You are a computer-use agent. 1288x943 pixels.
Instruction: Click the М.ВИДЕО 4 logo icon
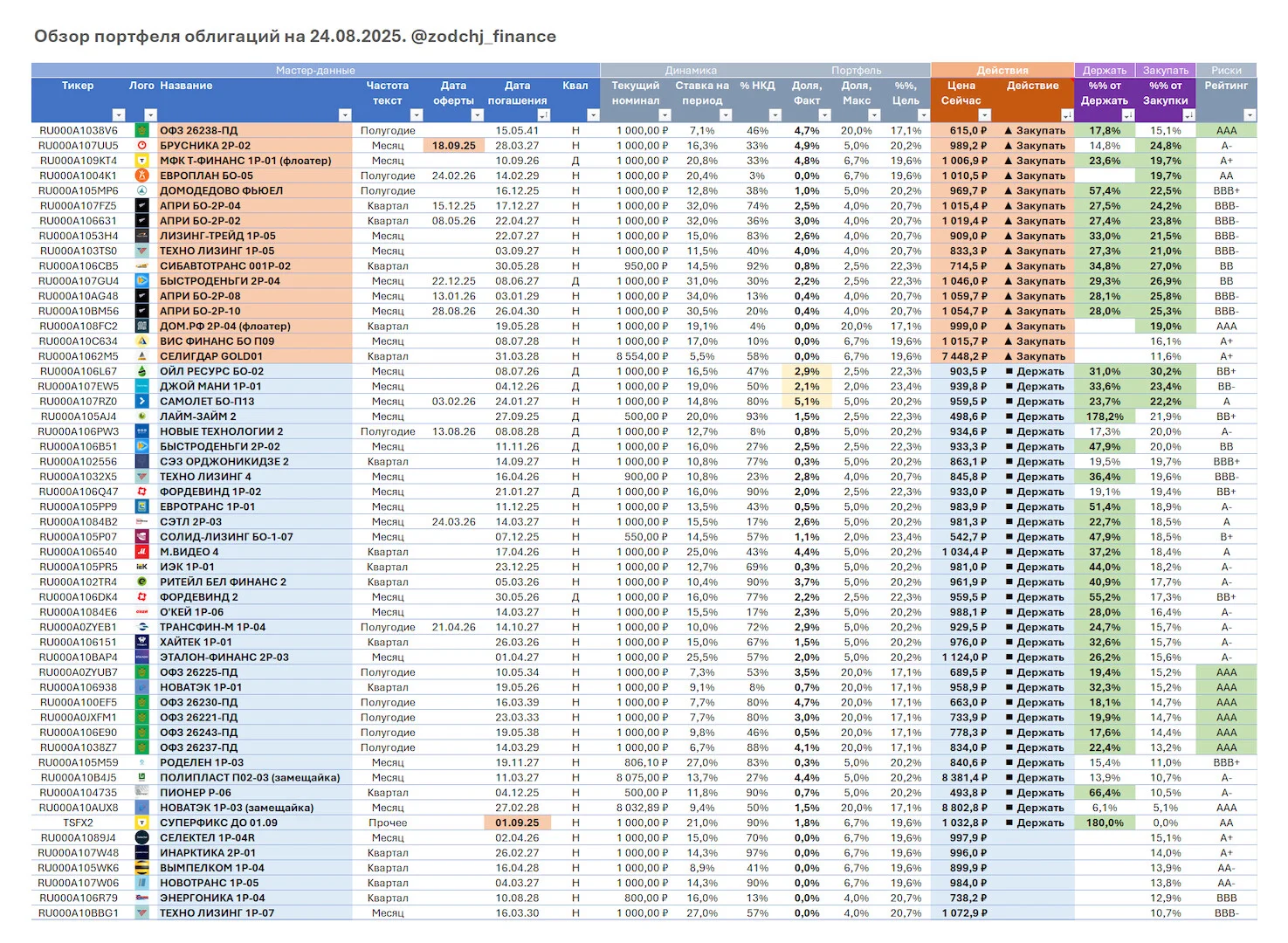click(141, 552)
